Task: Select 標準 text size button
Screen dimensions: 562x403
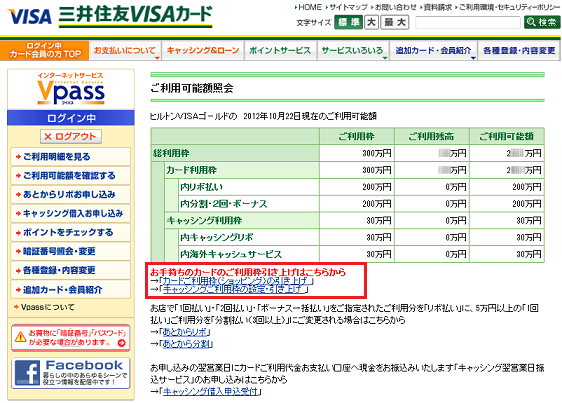Action: tap(348, 23)
